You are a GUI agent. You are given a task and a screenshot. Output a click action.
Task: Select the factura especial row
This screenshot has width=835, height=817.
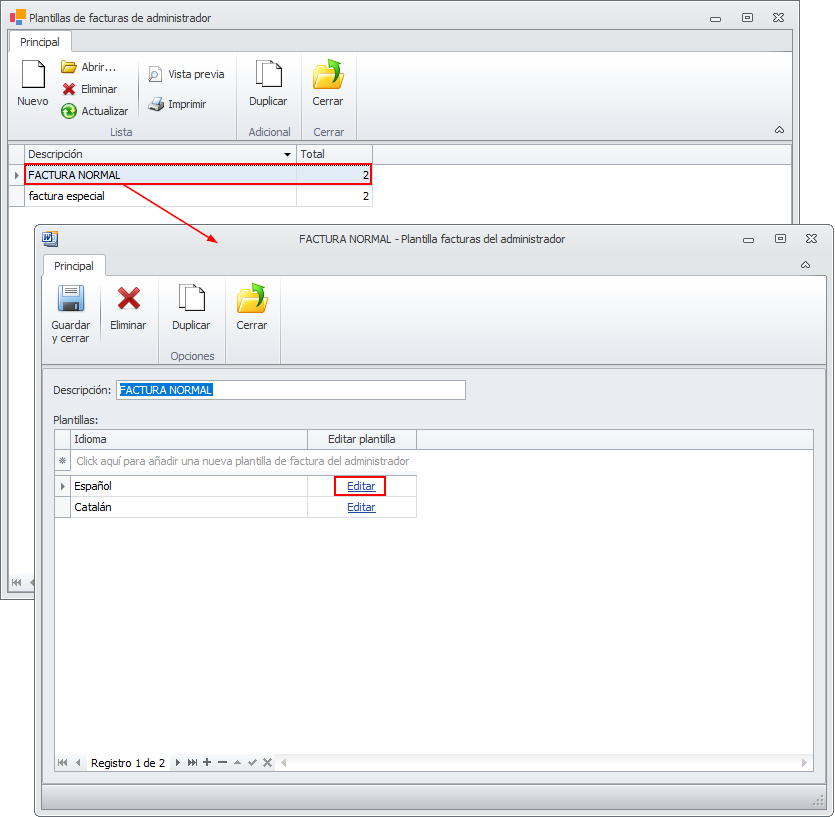pos(198,196)
